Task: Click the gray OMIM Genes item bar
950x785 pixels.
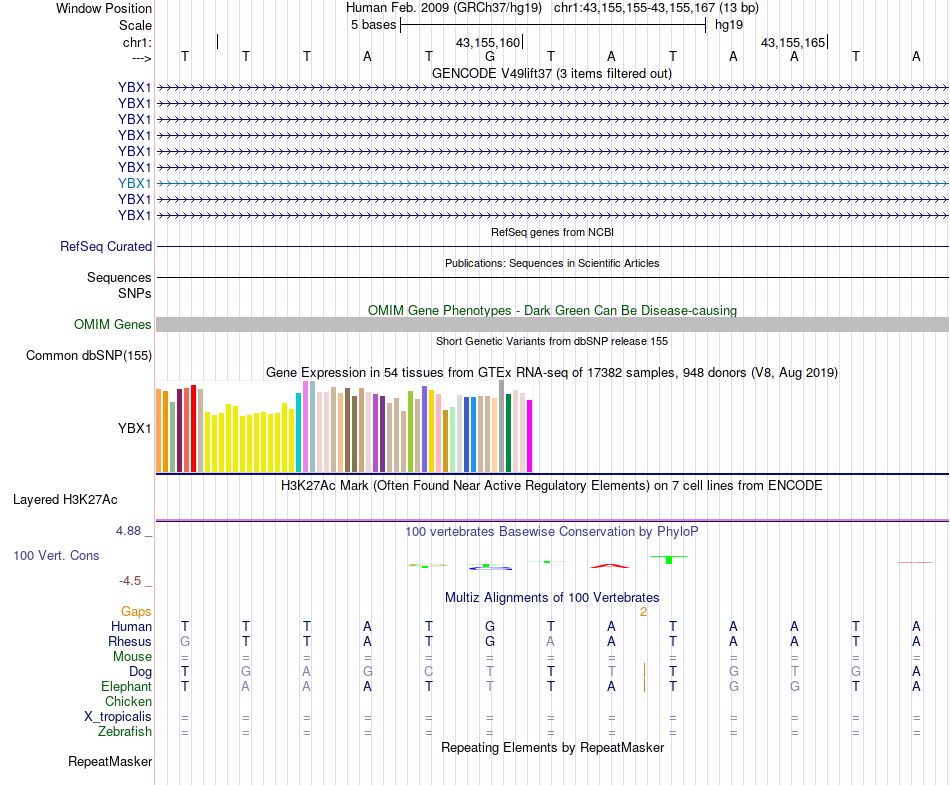Action: 552,325
